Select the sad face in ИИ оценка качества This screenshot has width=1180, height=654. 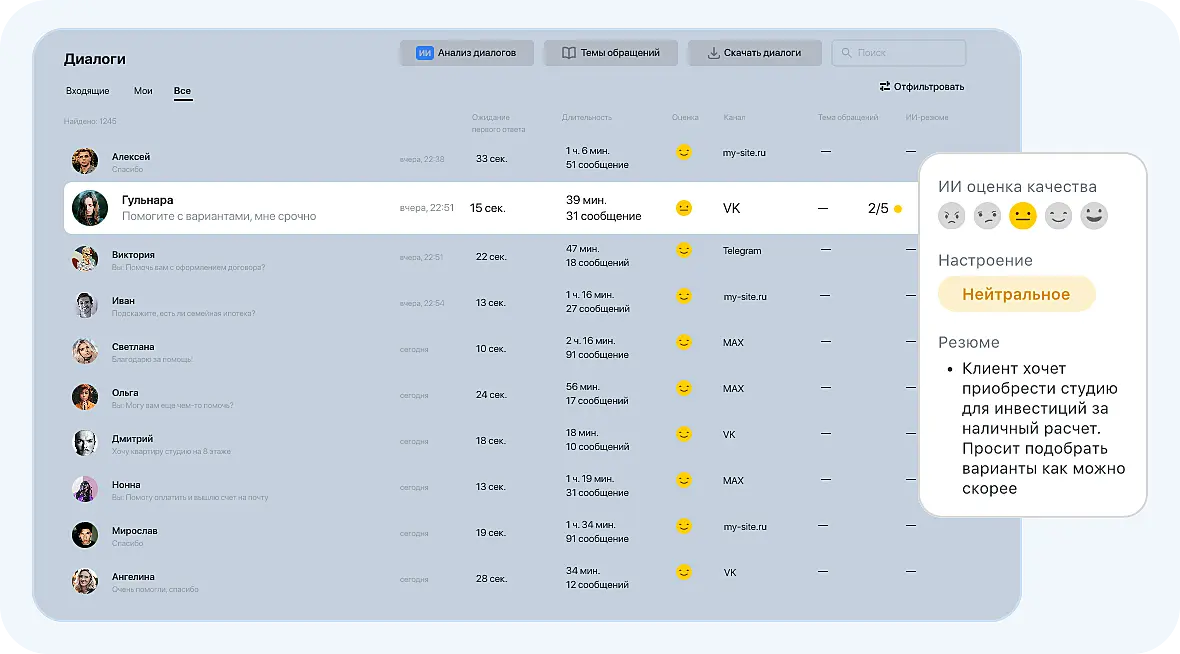(x=987, y=216)
